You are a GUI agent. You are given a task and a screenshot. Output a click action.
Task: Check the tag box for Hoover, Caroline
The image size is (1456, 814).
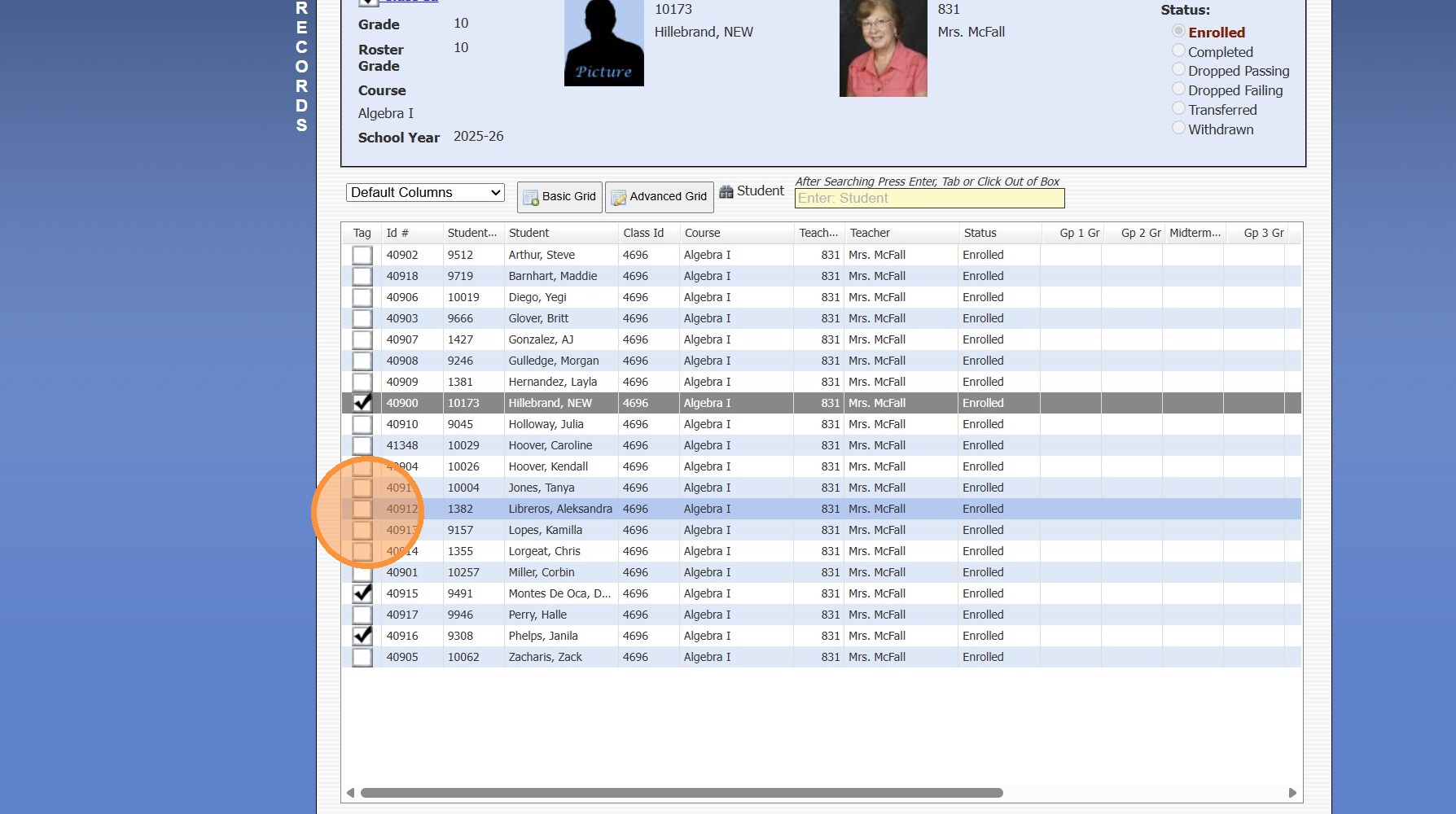tap(362, 446)
